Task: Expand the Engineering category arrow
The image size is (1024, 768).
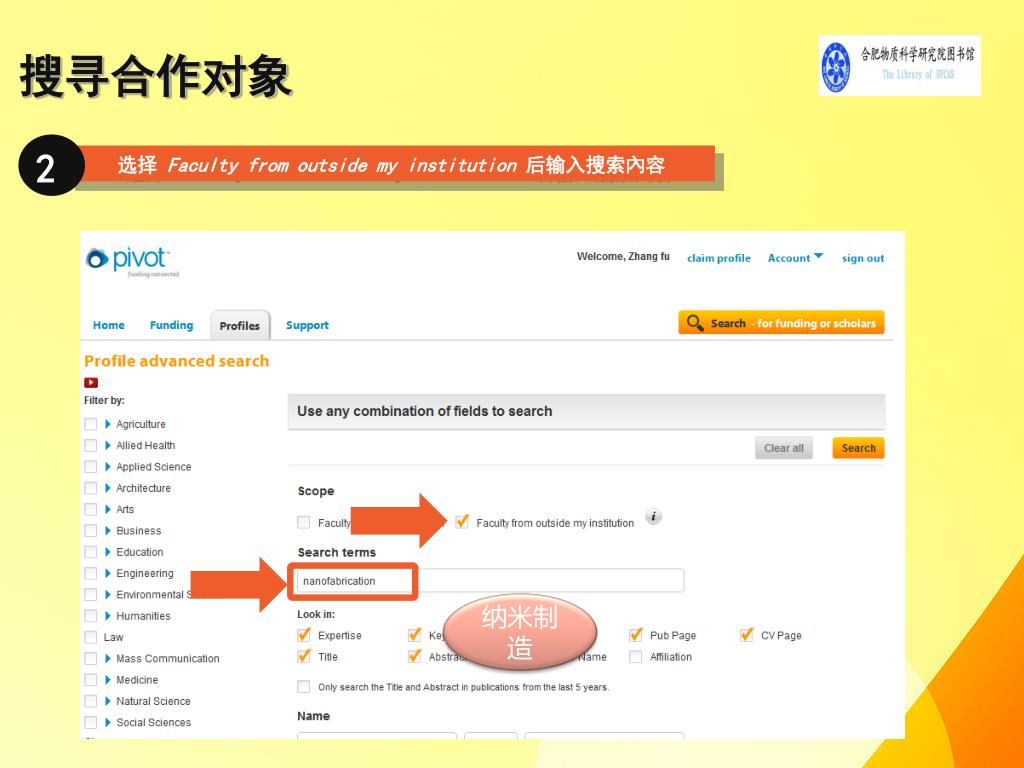Action: point(108,573)
